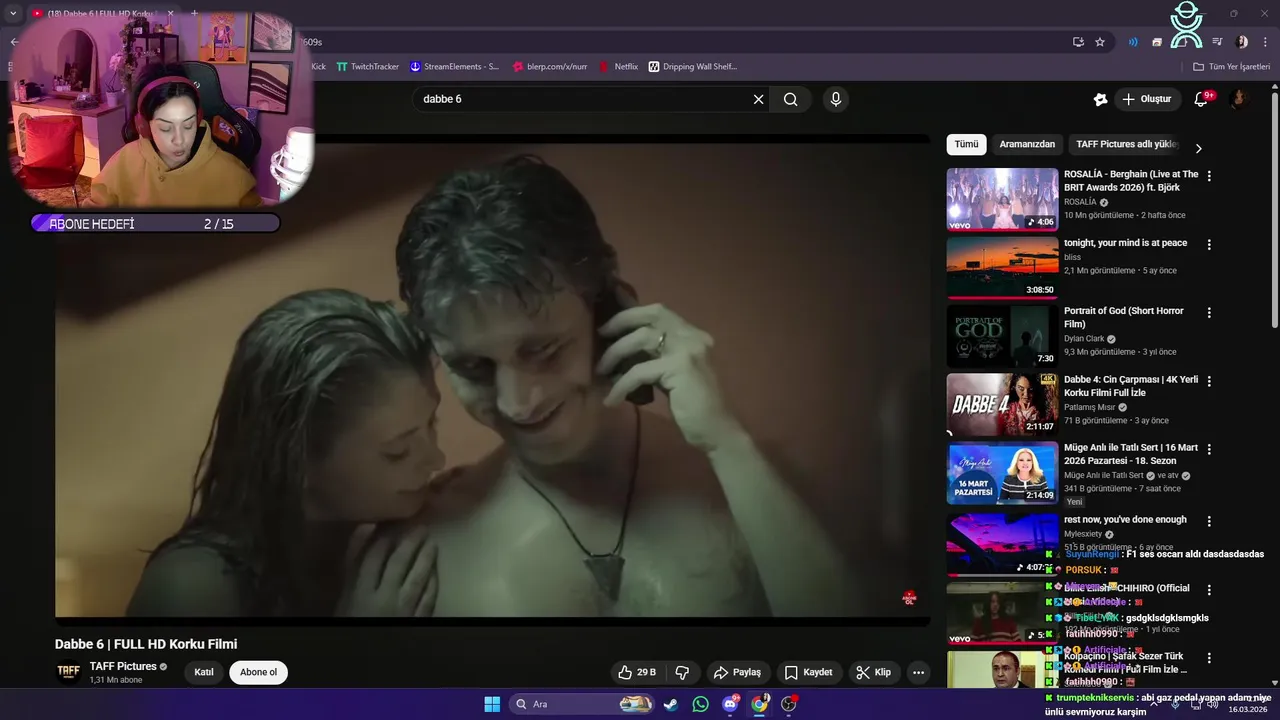This screenshot has width=1280, height=720.
Task: Open tonight, your mind is at peace thumbnail
Action: point(1002,267)
